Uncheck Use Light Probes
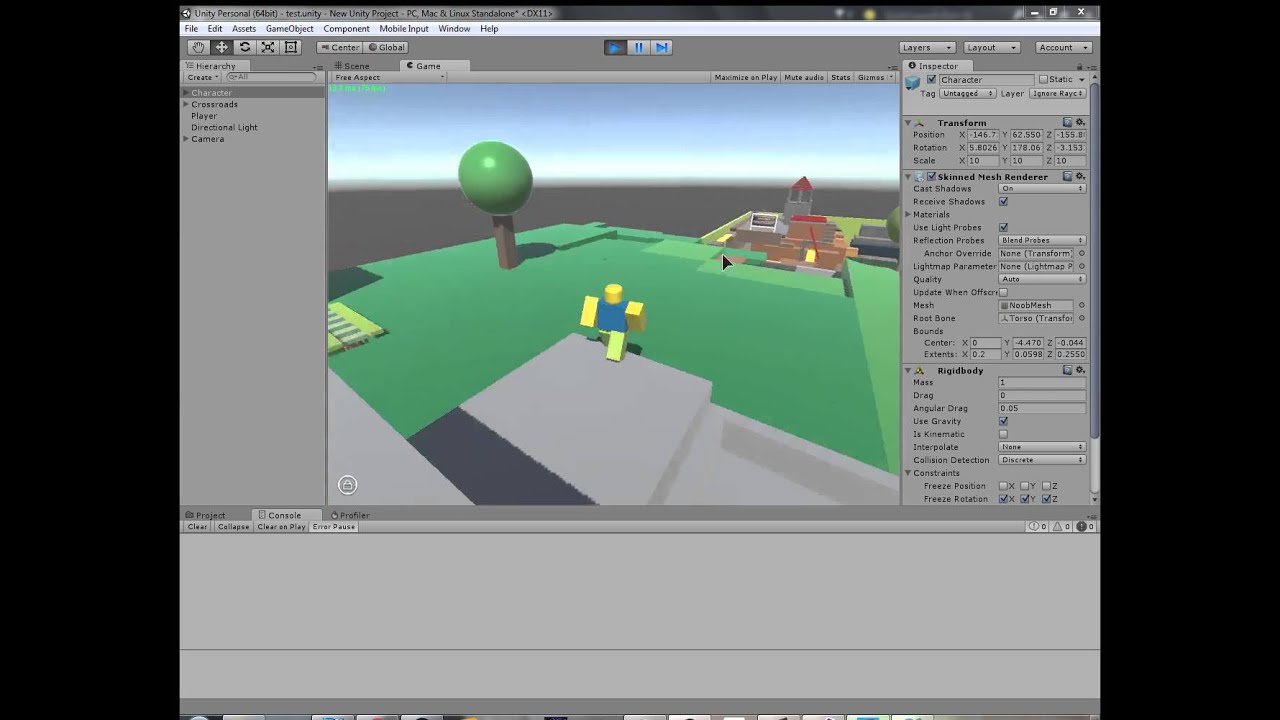This screenshot has width=1280, height=720. (1003, 227)
